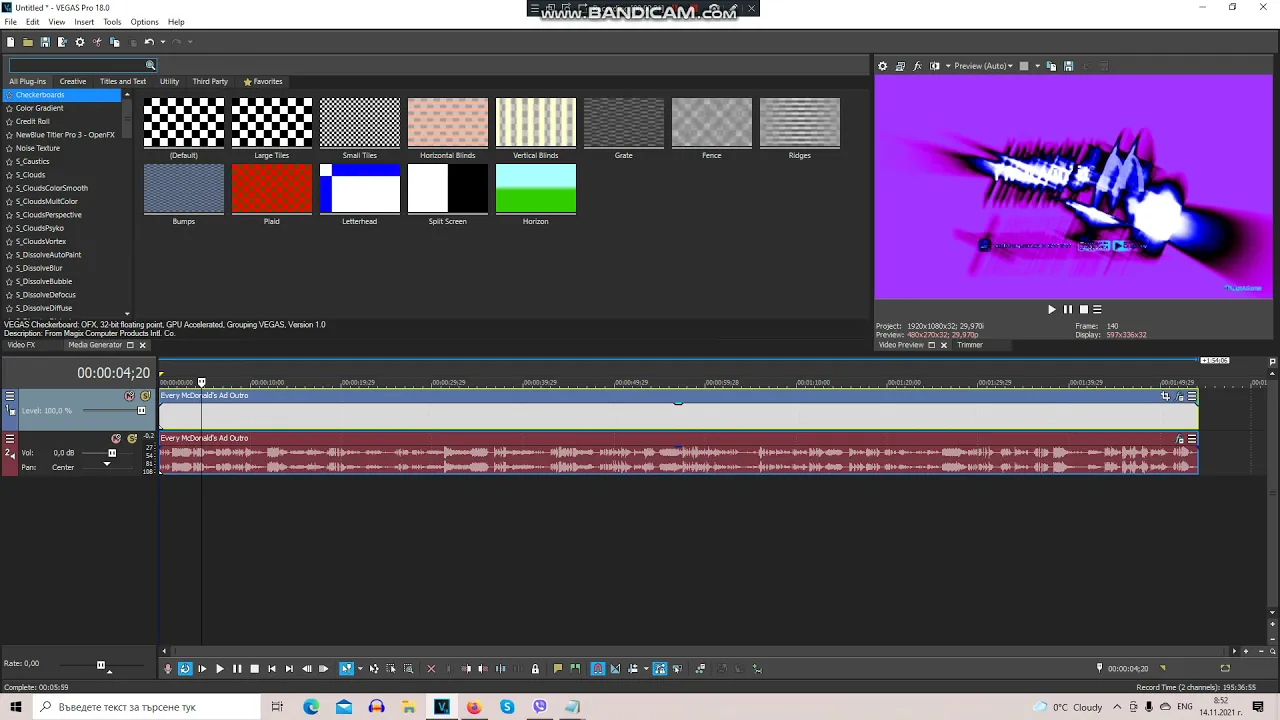Click the Preview on External Monitor icon

900,66
